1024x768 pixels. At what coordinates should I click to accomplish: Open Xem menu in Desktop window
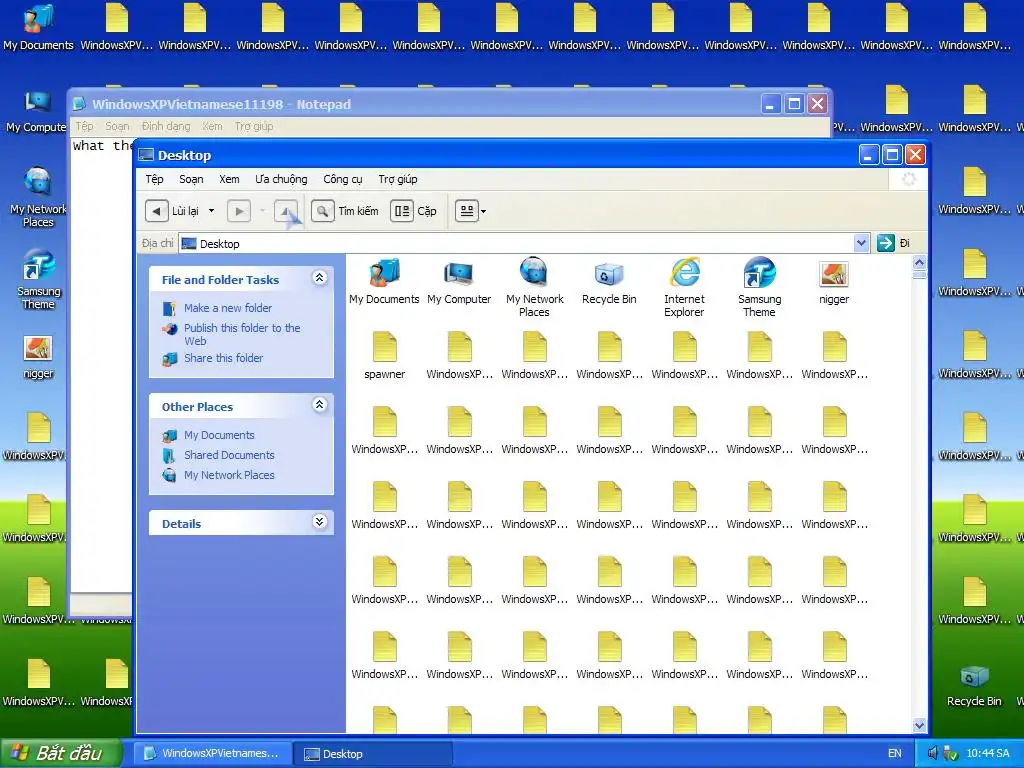pyautogui.click(x=229, y=179)
